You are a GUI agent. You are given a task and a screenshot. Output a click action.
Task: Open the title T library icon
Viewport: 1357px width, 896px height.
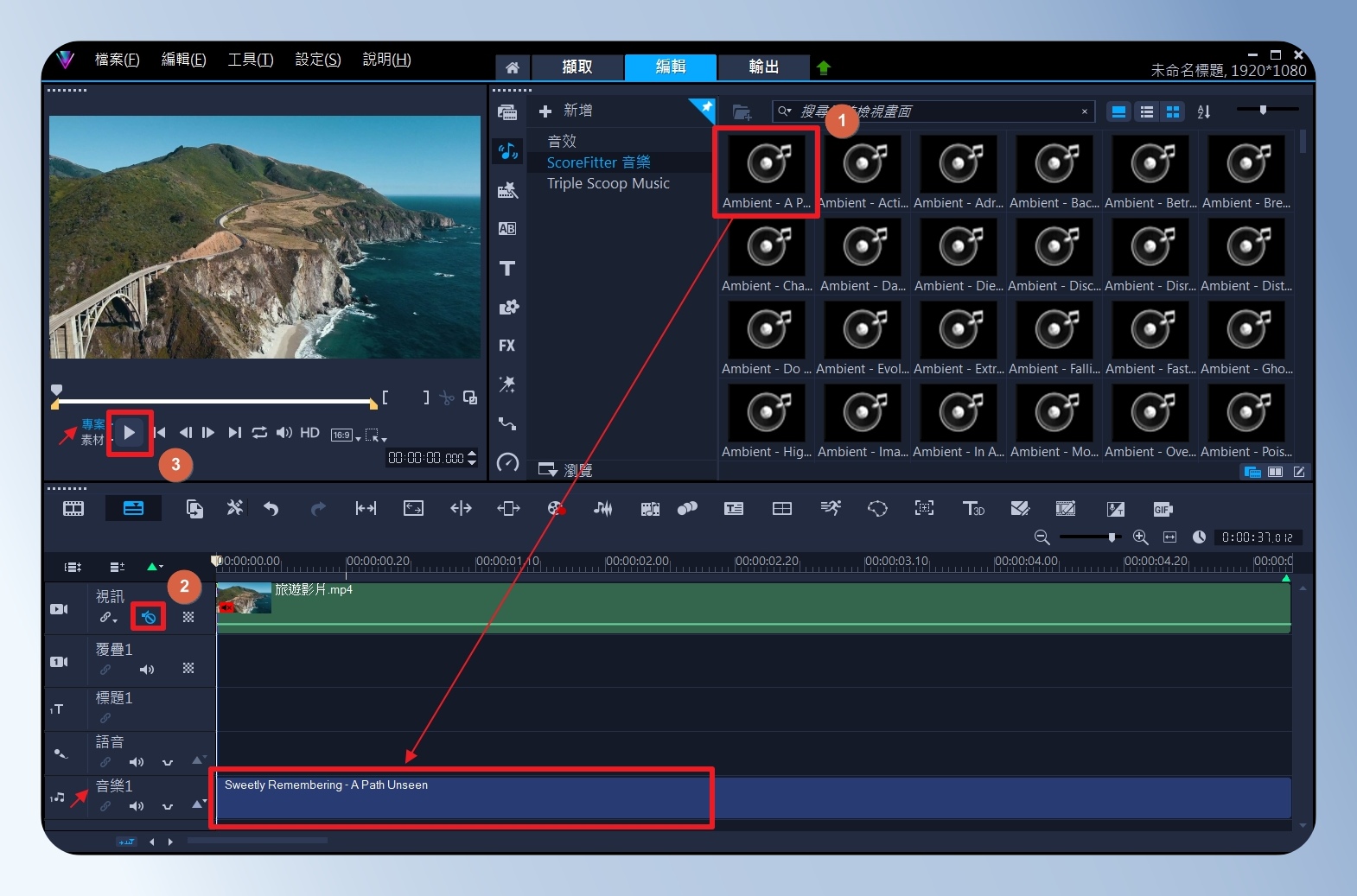point(507,268)
